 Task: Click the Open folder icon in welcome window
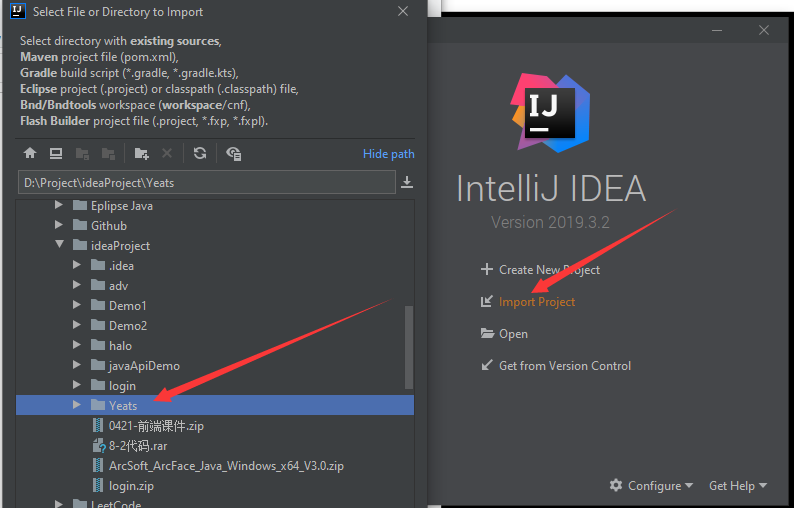[487, 333]
